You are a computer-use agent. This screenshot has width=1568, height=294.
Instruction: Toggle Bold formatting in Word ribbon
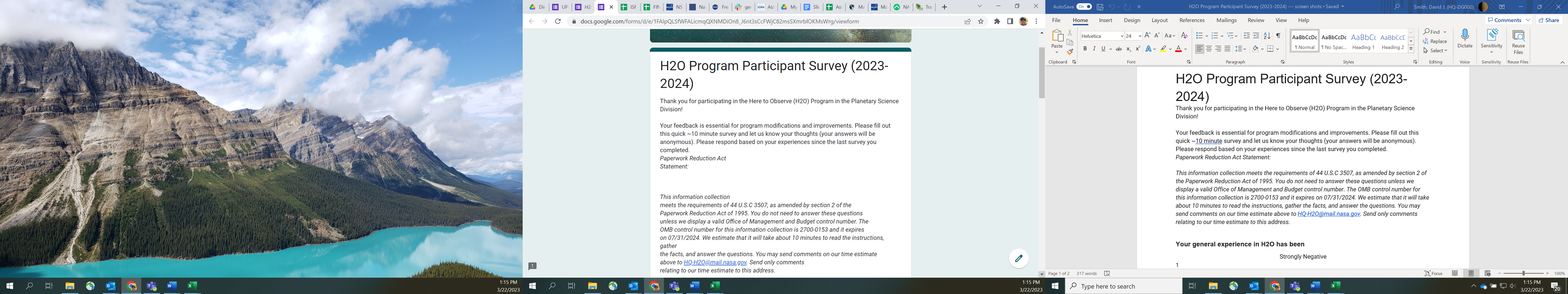1085,49
